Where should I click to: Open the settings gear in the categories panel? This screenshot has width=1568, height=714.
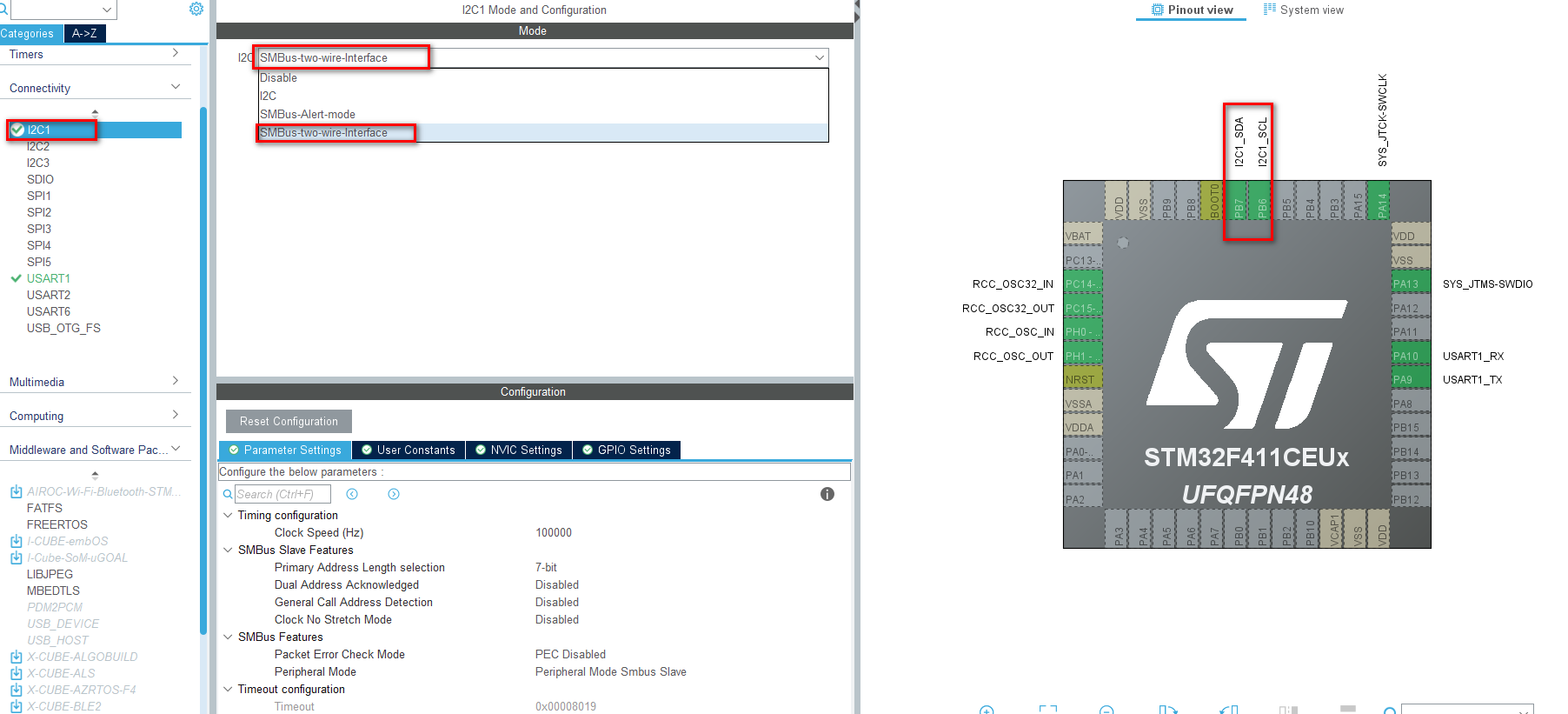click(x=196, y=9)
